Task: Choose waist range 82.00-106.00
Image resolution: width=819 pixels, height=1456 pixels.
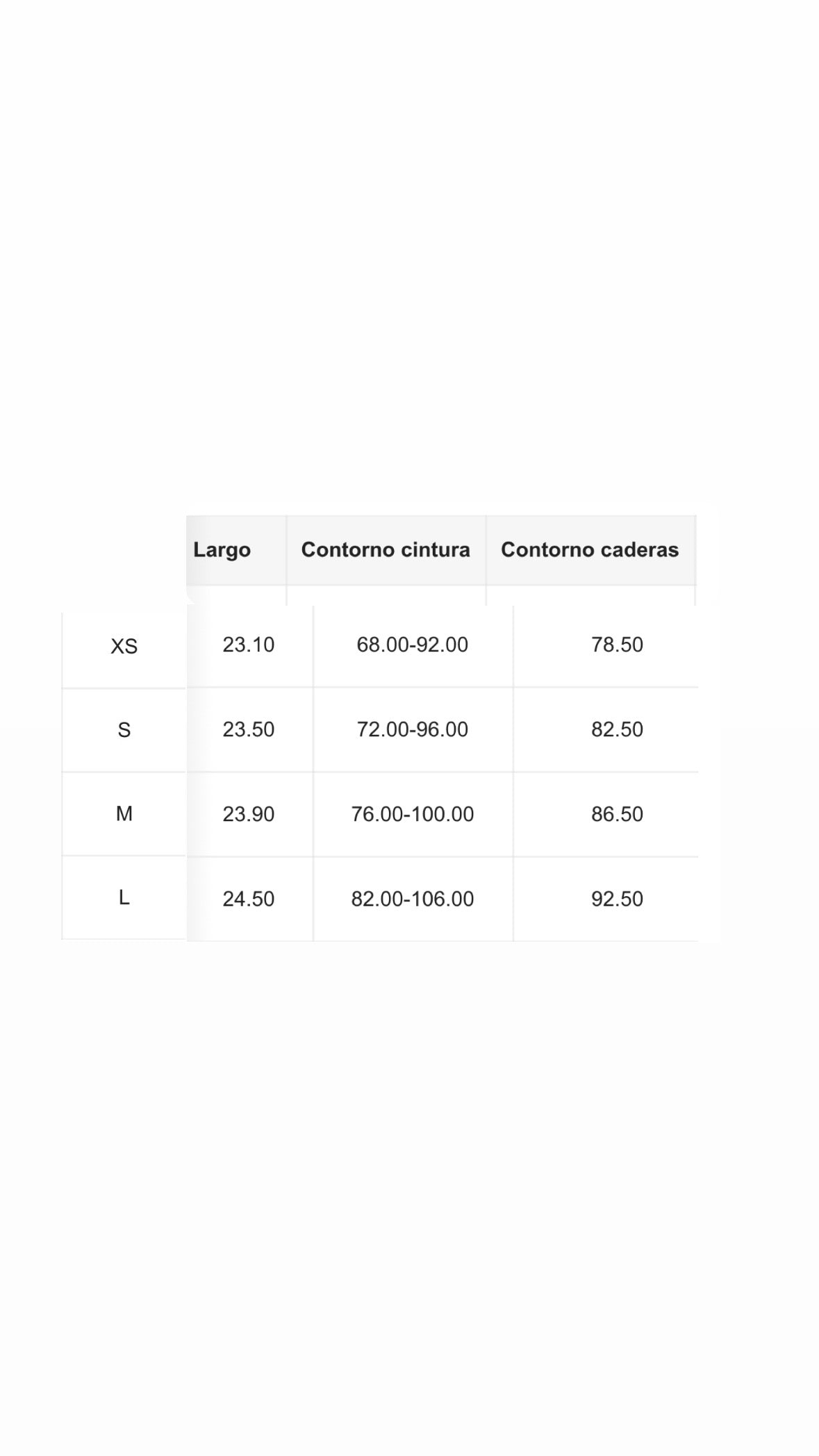Action: coord(413,899)
